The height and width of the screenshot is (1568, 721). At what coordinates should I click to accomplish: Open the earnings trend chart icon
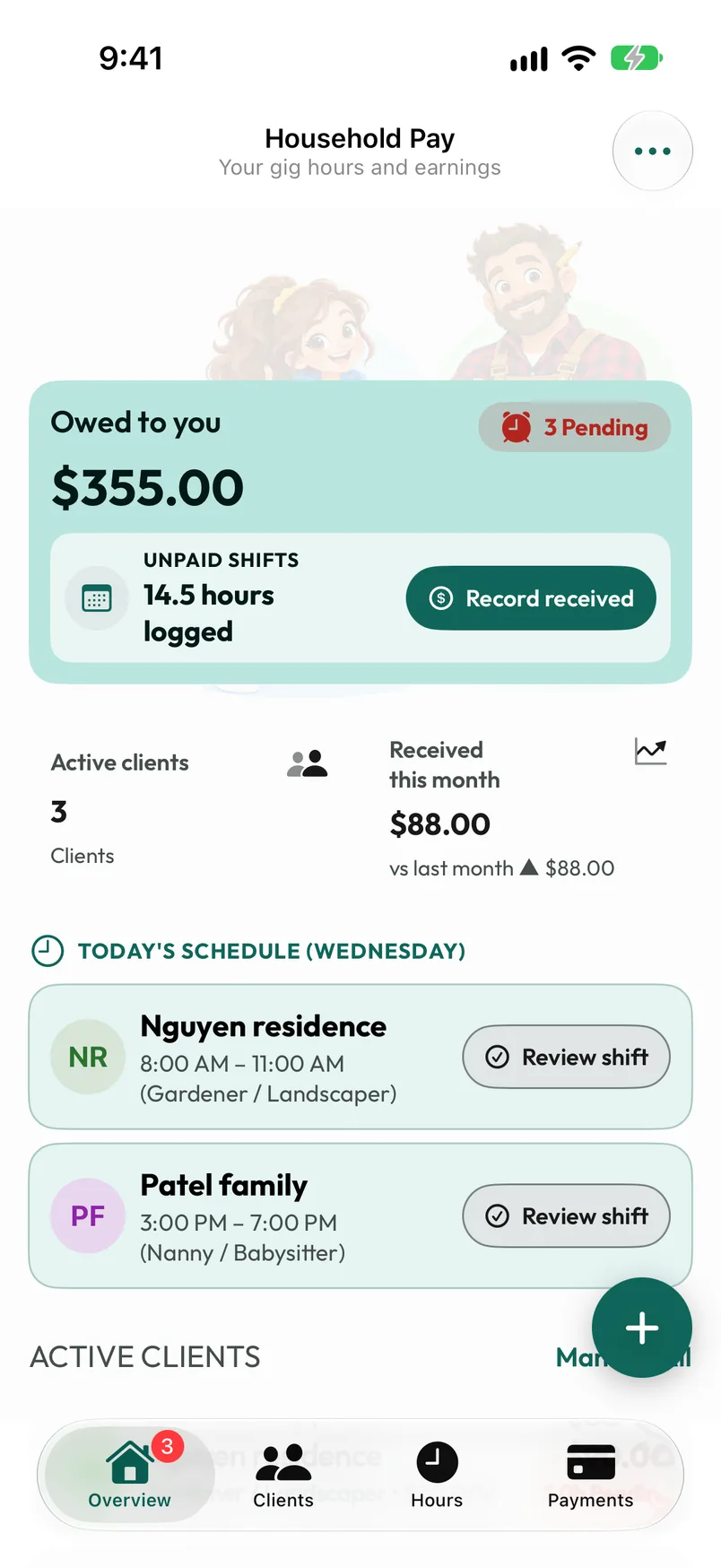click(x=650, y=751)
